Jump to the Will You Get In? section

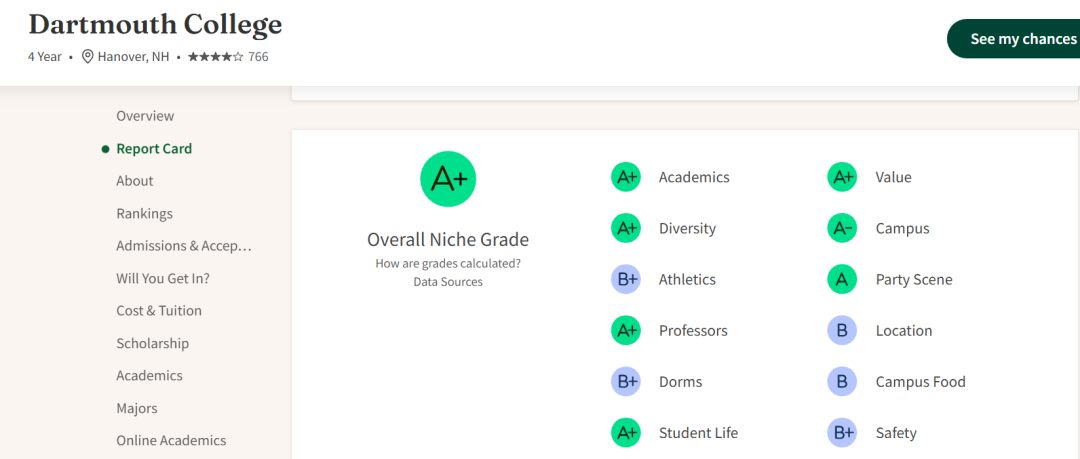[x=163, y=278]
